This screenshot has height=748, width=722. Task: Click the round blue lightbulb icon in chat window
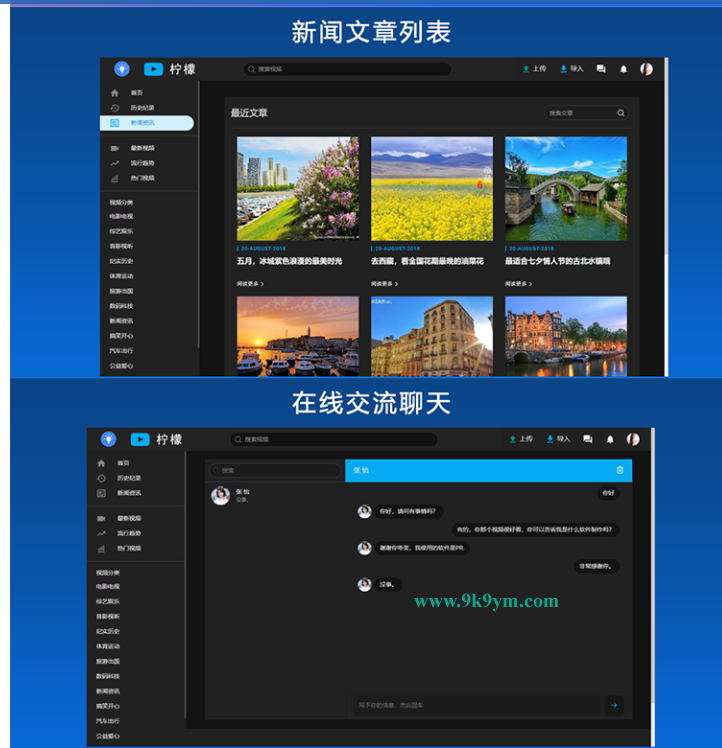tap(109, 439)
